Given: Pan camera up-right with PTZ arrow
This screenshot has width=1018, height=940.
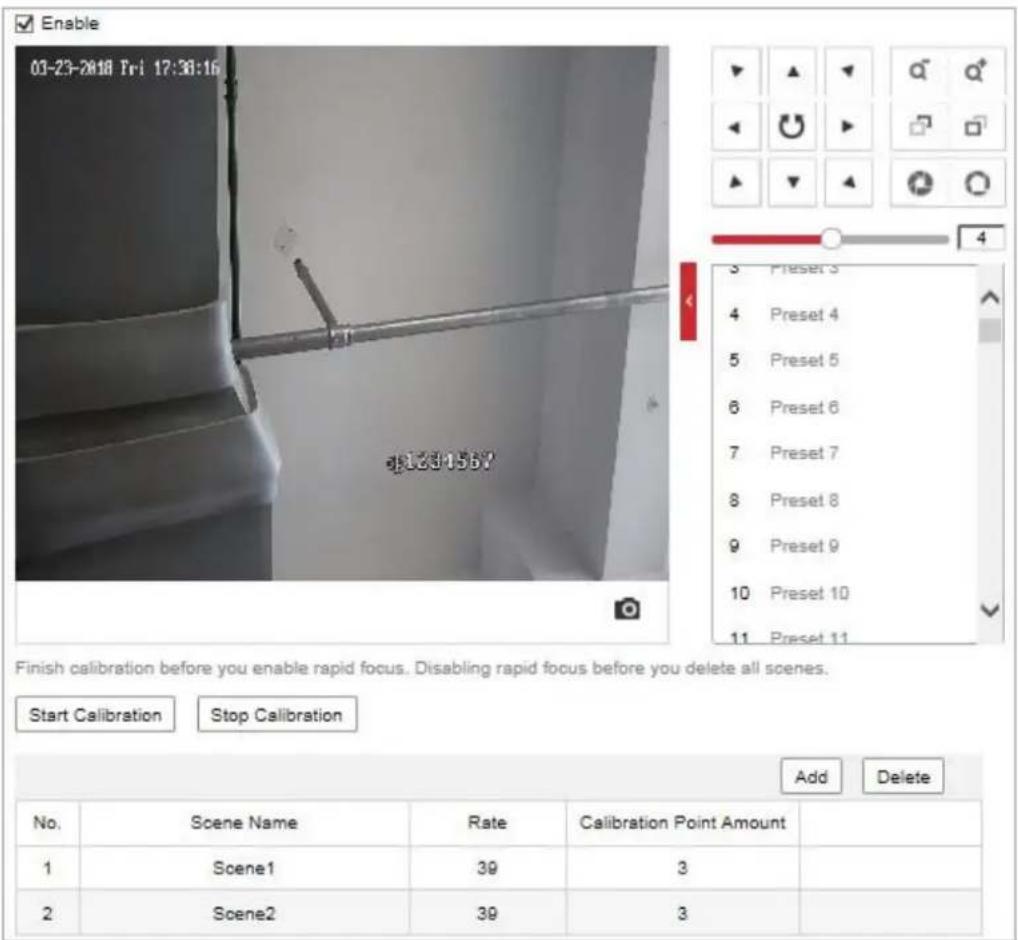Looking at the screenshot, I should pyautogui.click(x=848, y=71).
